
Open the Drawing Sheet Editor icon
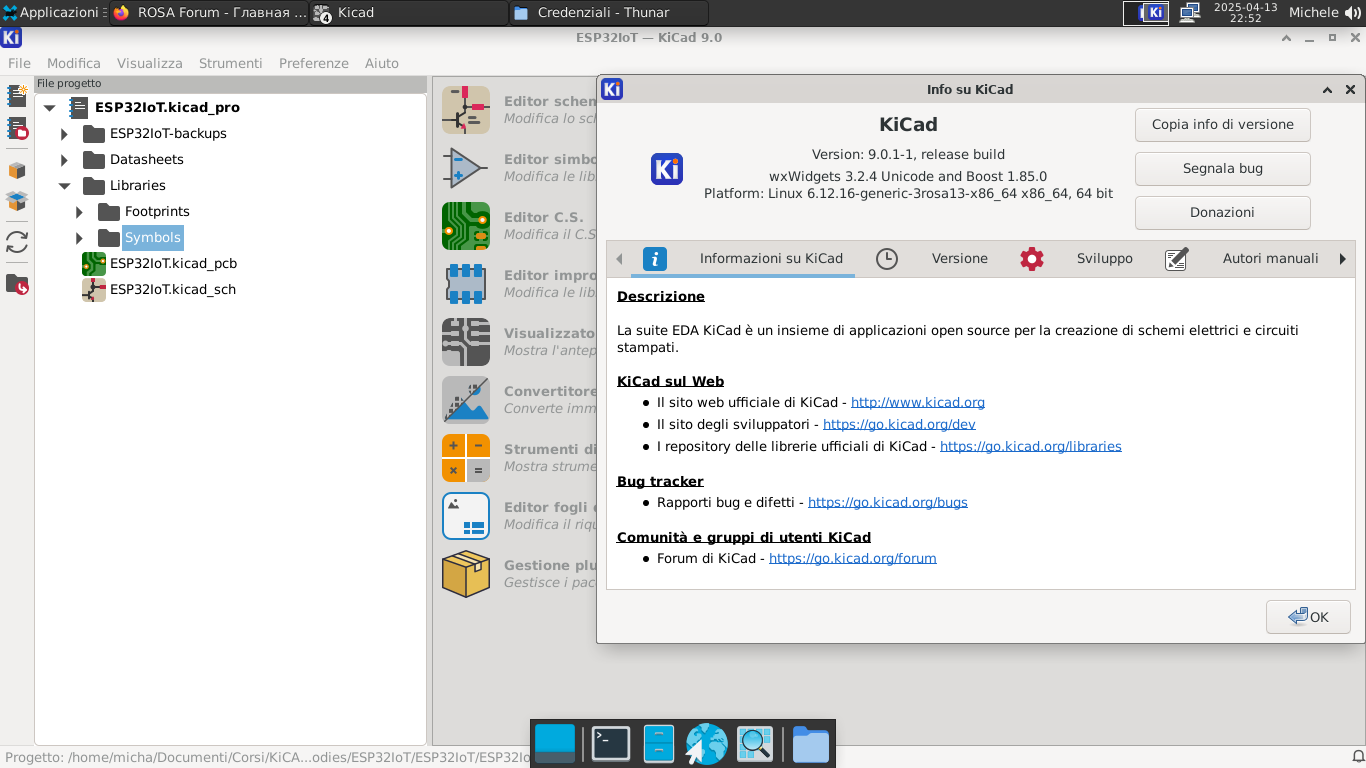[x=466, y=516]
